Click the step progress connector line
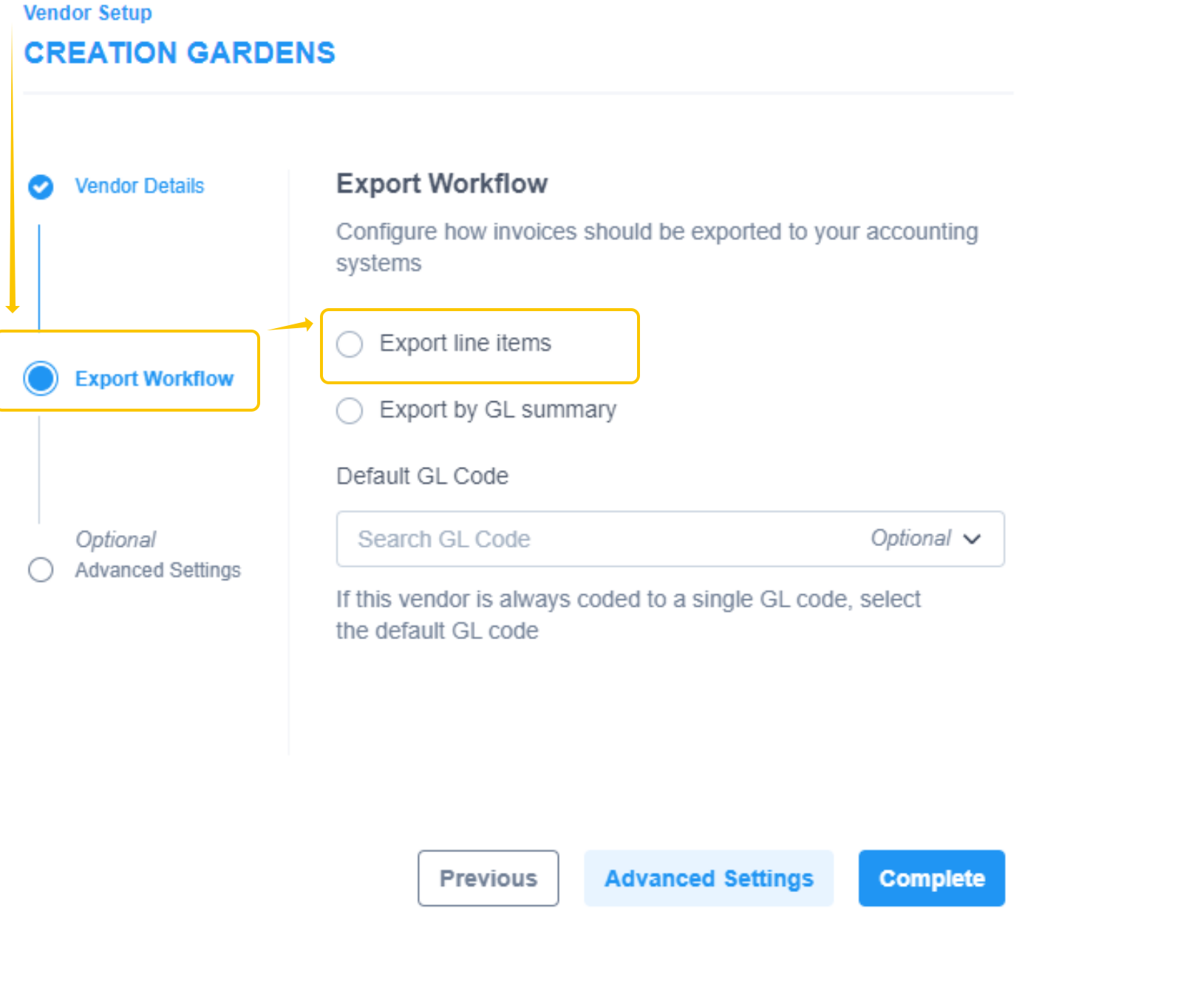Image resolution: width=1195 pixels, height=1008 pixels. coord(41,473)
